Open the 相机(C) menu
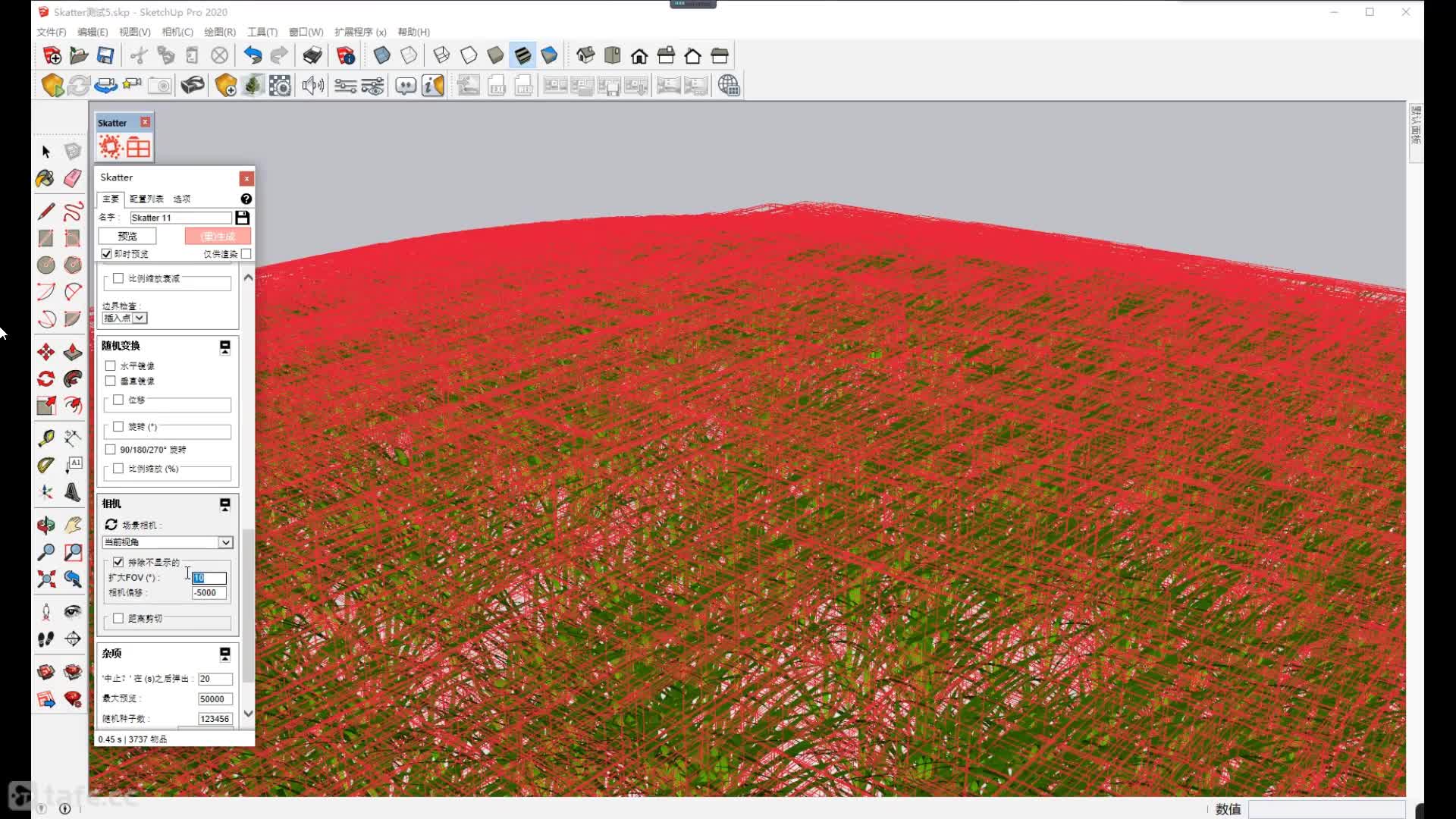The height and width of the screenshot is (819, 1456). click(177, 32)
